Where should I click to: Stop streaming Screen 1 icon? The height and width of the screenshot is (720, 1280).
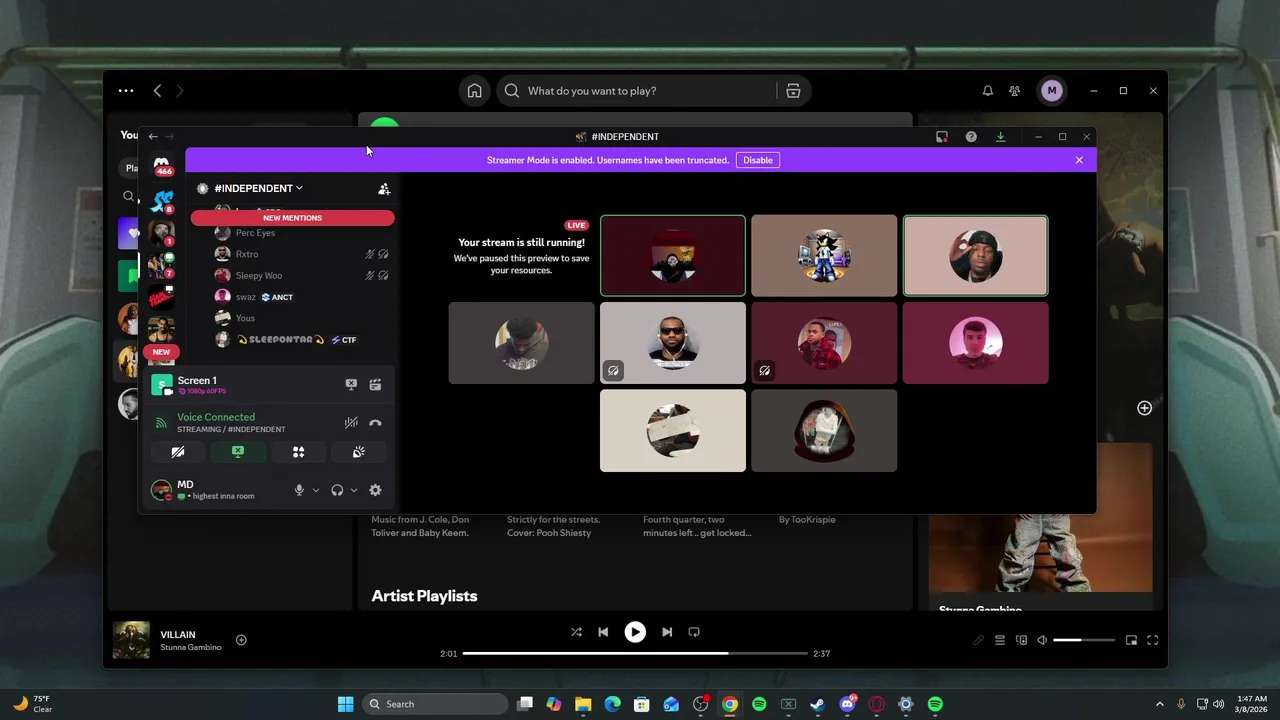click(351, 384)
